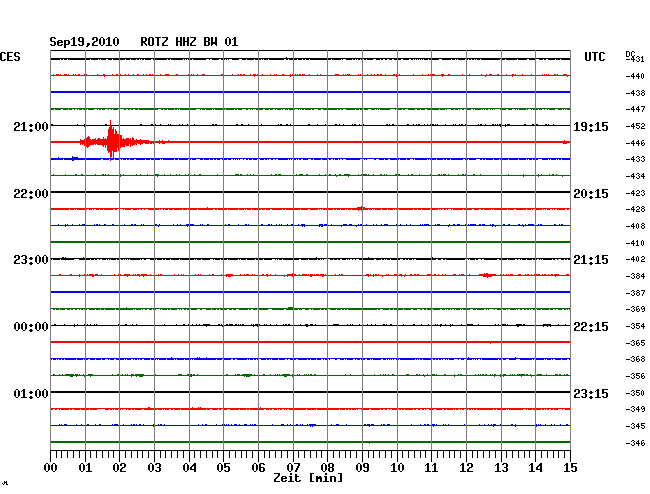Click the DC offset value -440
This screenshot has height=494, width=650.
[x=635, y=76]
